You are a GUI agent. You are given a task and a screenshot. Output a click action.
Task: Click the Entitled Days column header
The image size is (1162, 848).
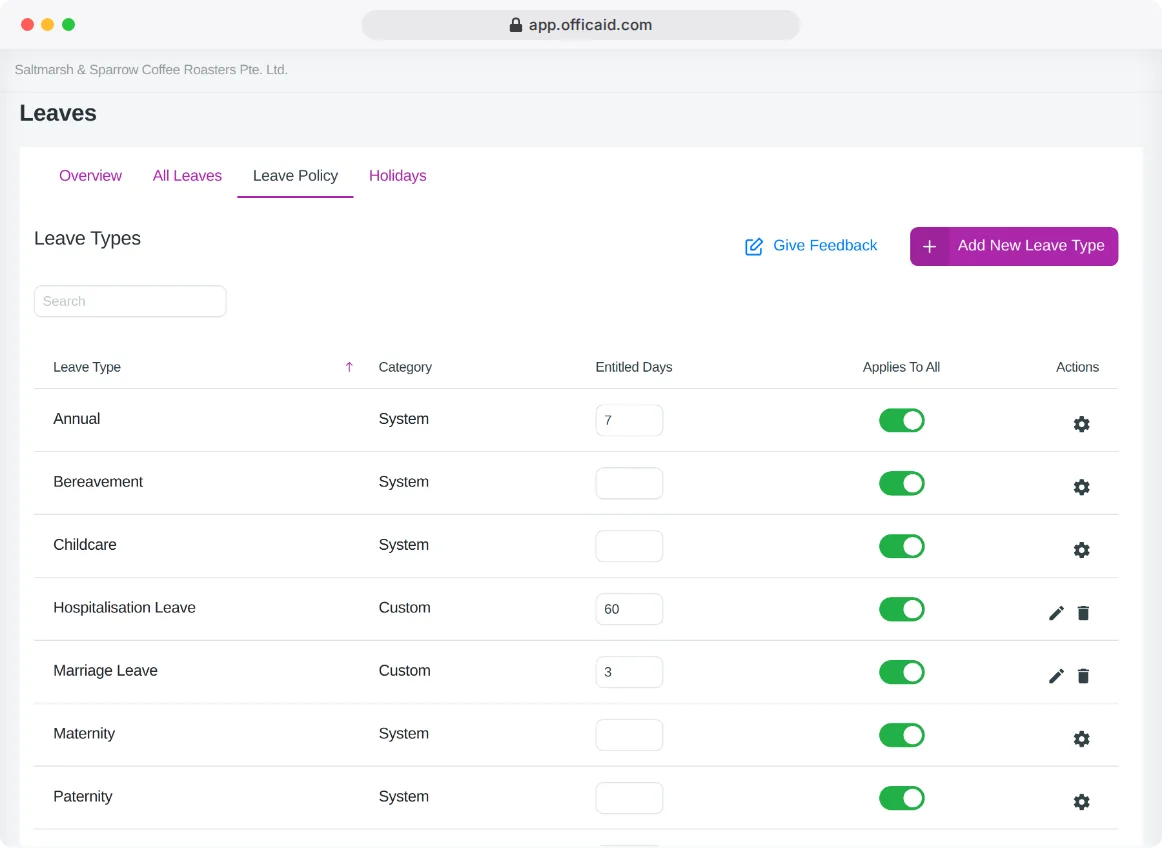point(634,367)
